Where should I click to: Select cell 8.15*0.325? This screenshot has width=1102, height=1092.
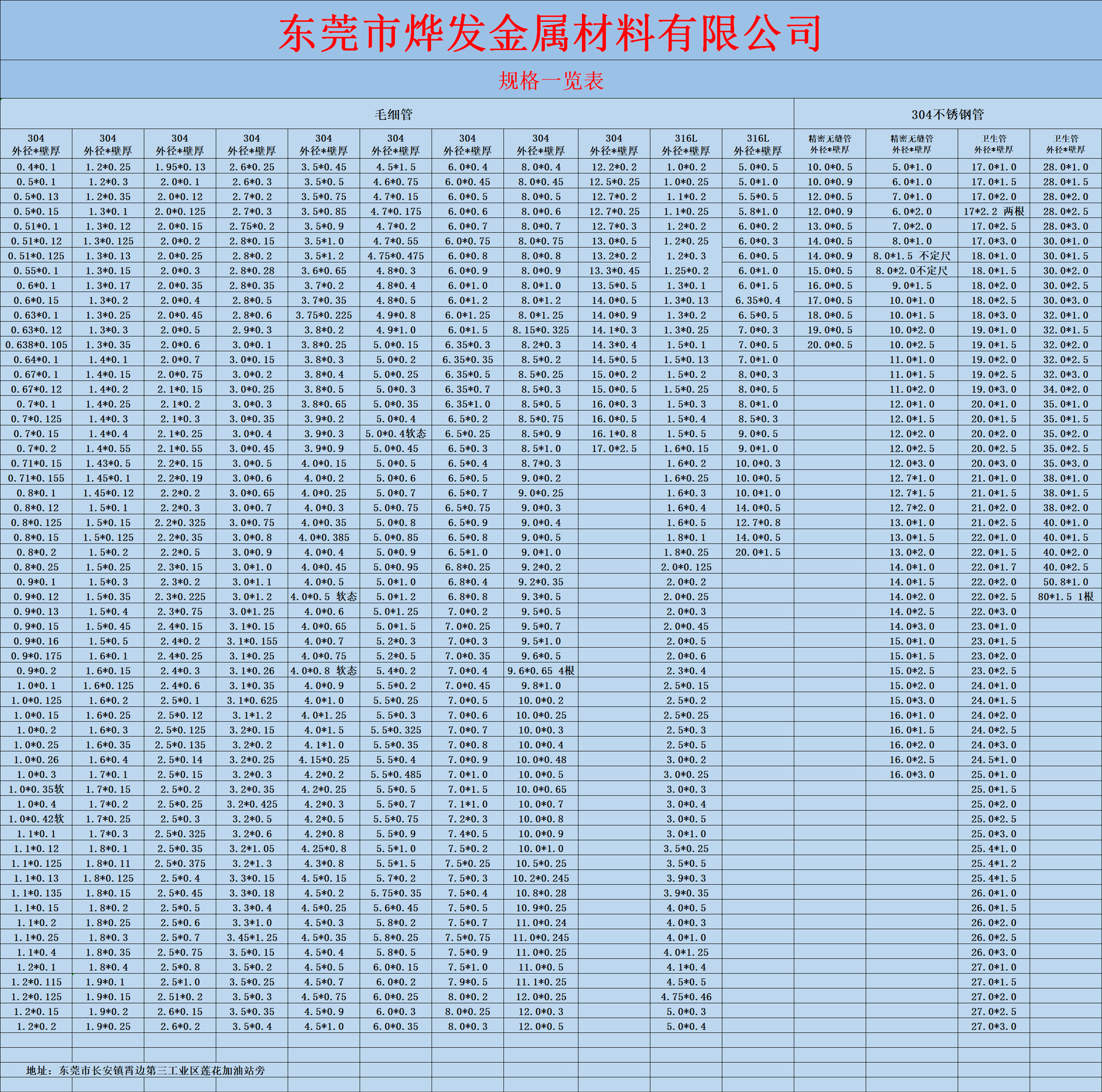click(540, 330)
